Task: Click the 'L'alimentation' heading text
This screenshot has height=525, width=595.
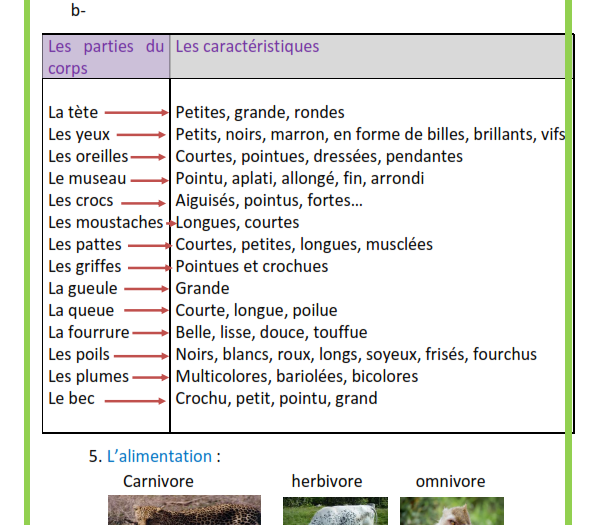Action: [159, 456]
